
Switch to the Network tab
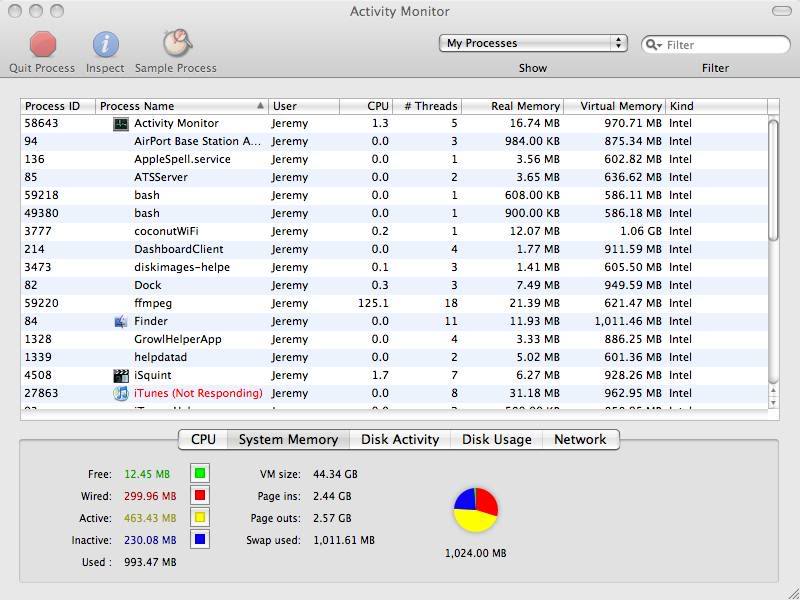coord(581,440)
